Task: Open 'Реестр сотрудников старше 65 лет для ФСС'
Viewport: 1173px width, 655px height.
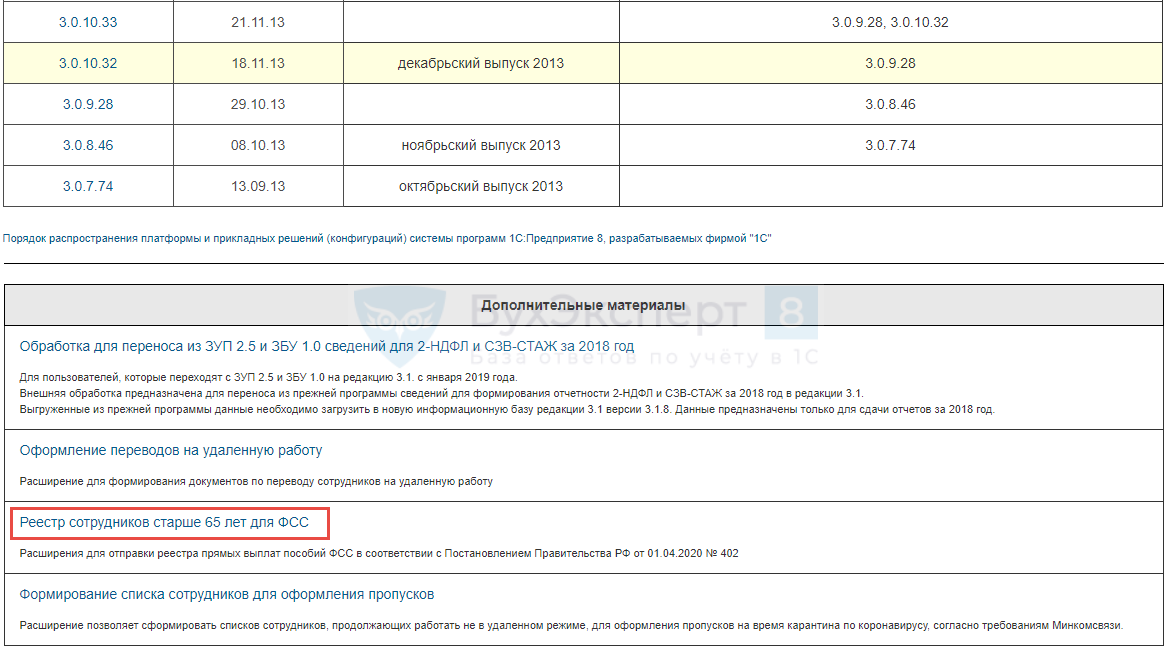Action: pos(164,522)
